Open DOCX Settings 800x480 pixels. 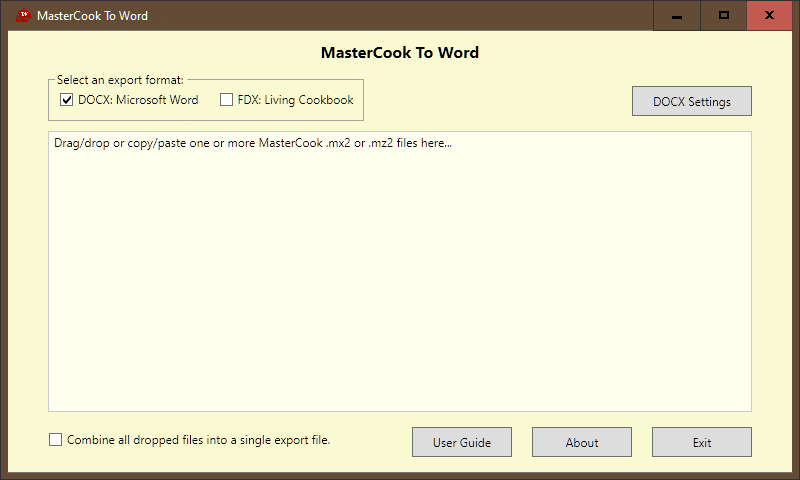click(691, 101)
